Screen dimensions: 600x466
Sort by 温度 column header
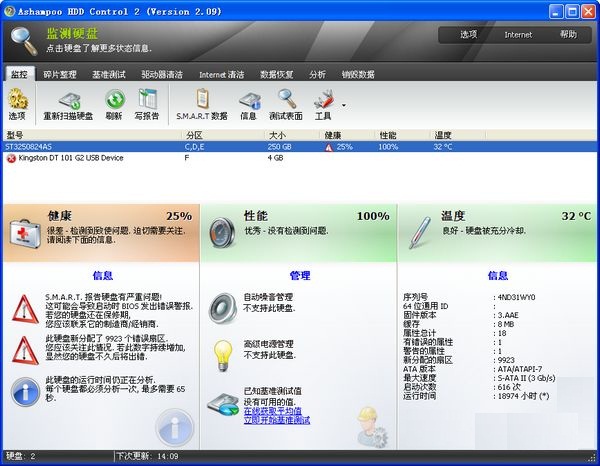pyautogui.click(x=458, y=135)
